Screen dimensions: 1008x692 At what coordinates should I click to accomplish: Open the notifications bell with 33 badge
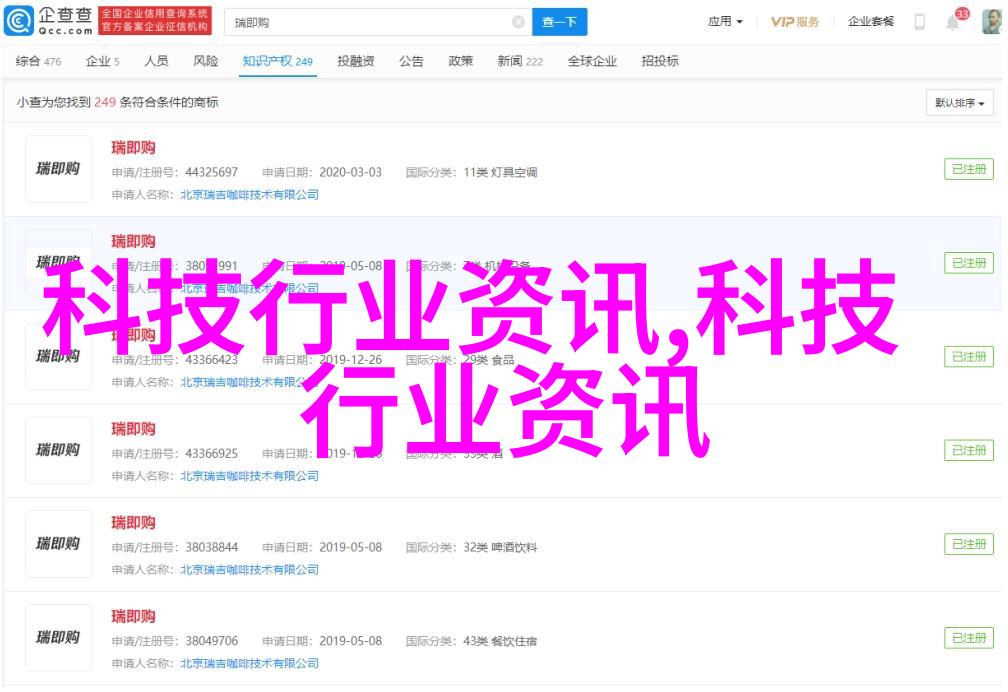[953, 22]
